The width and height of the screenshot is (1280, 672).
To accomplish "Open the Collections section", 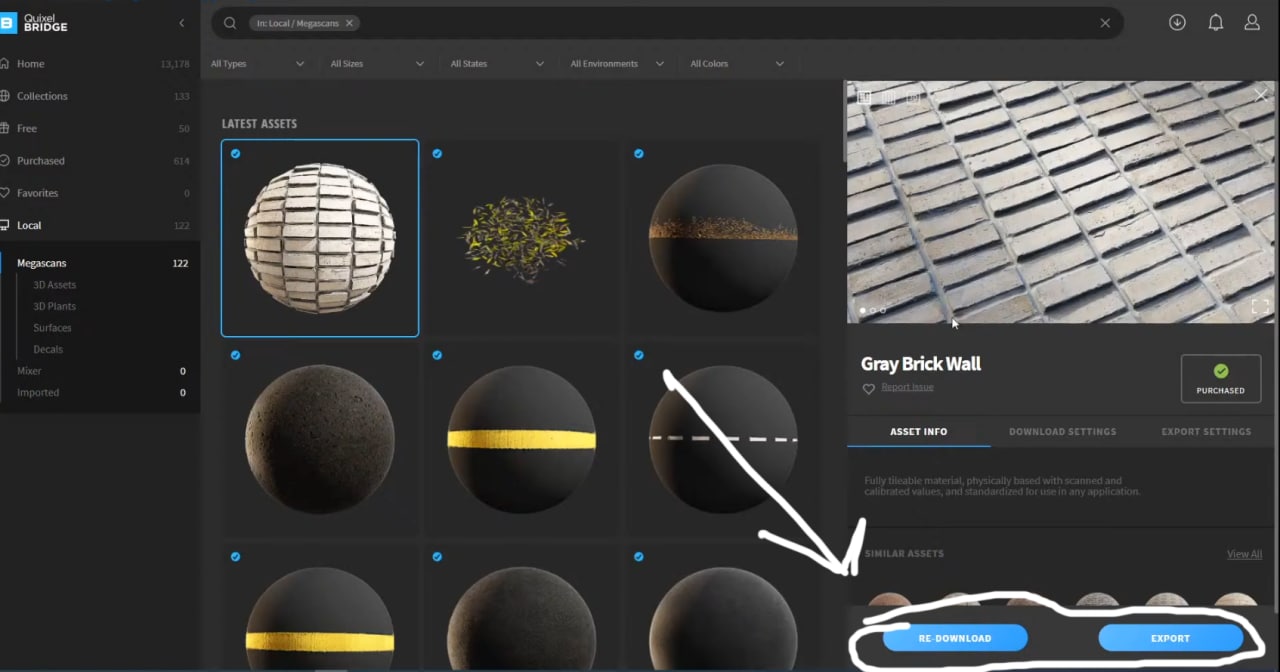I will (95, 96).
